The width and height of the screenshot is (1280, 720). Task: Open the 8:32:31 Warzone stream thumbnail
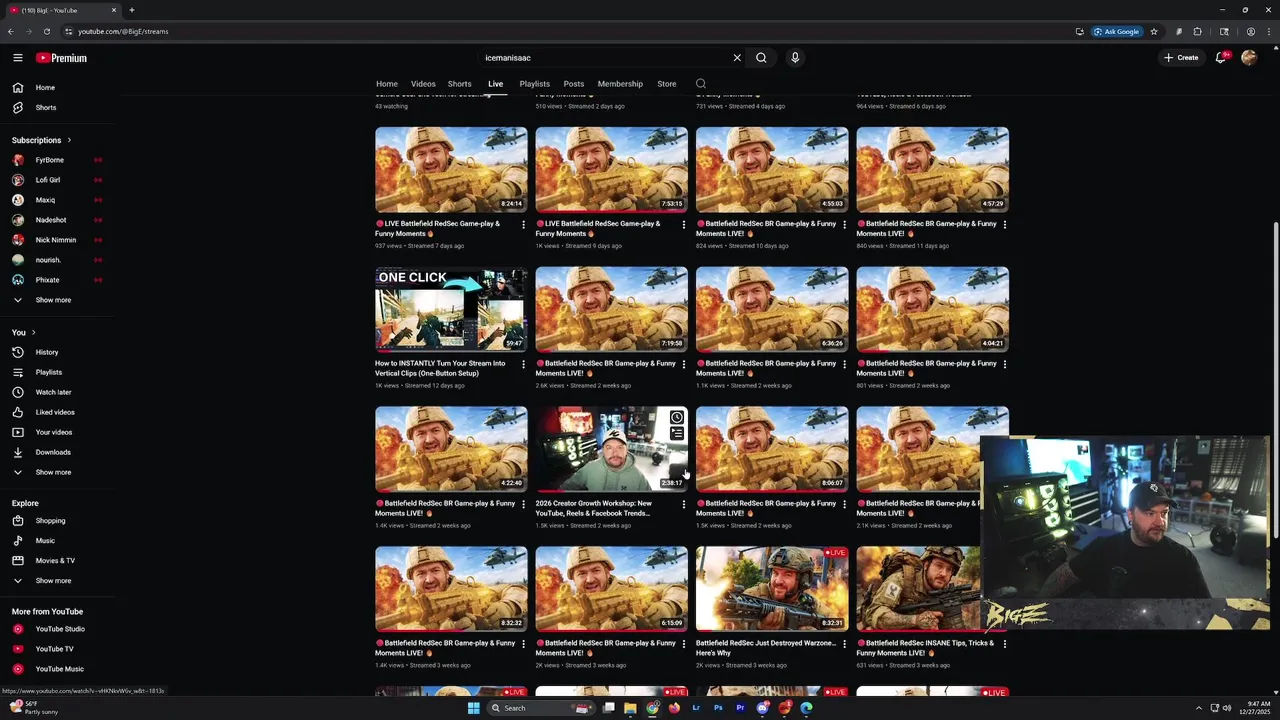tap(772, 589)
